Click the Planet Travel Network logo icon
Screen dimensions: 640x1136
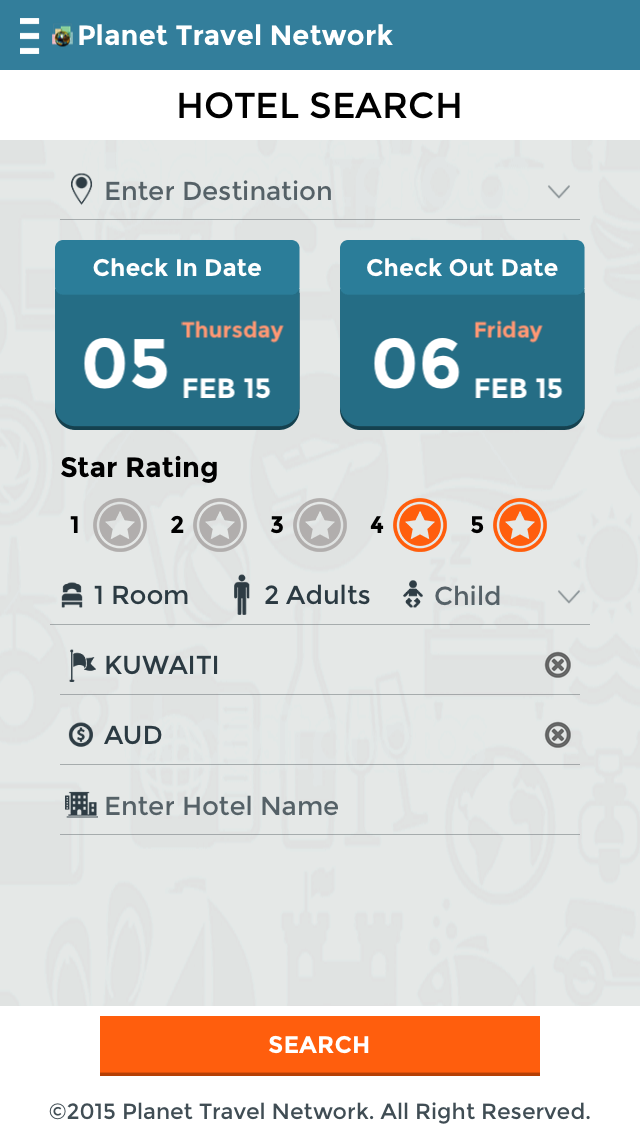click(63, 37)
